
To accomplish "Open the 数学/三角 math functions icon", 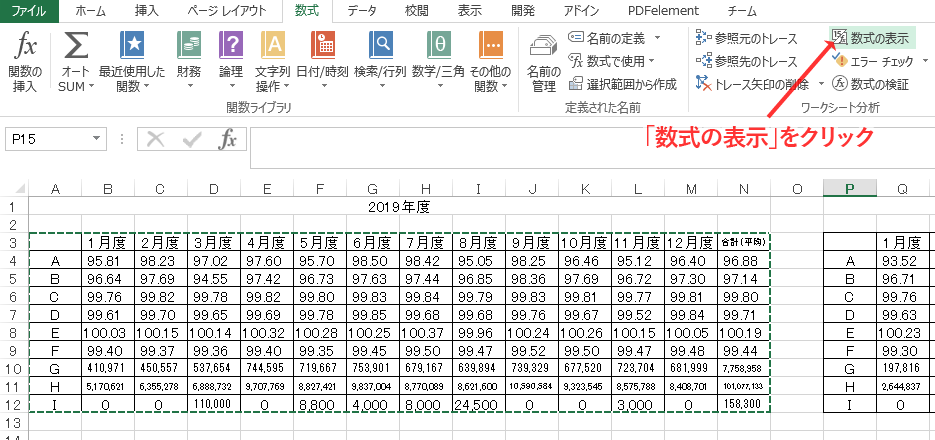I will (438, 45).
